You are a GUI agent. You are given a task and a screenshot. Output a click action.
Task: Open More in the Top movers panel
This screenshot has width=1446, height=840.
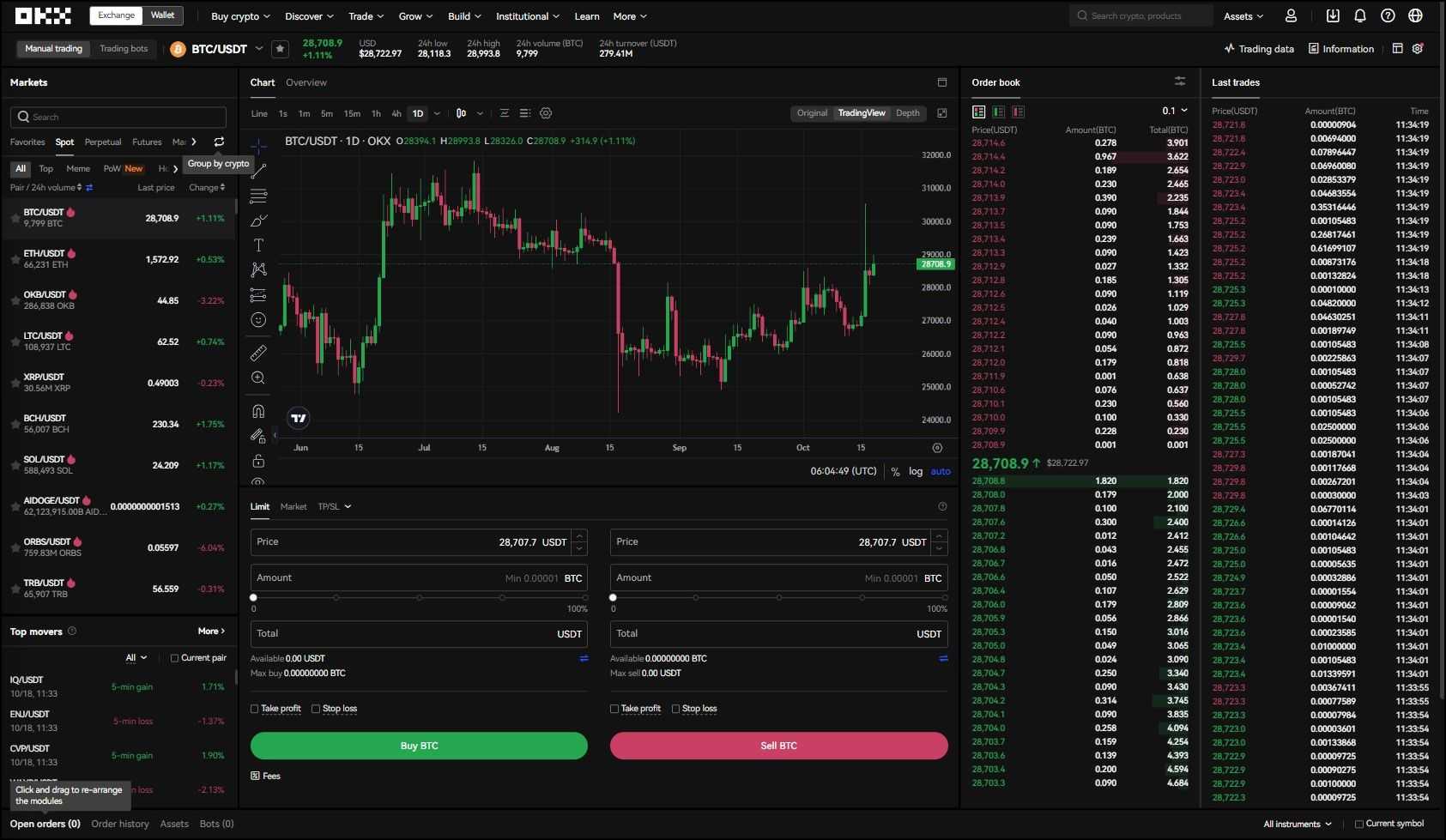pyautogui.click(x=209, y=631)
